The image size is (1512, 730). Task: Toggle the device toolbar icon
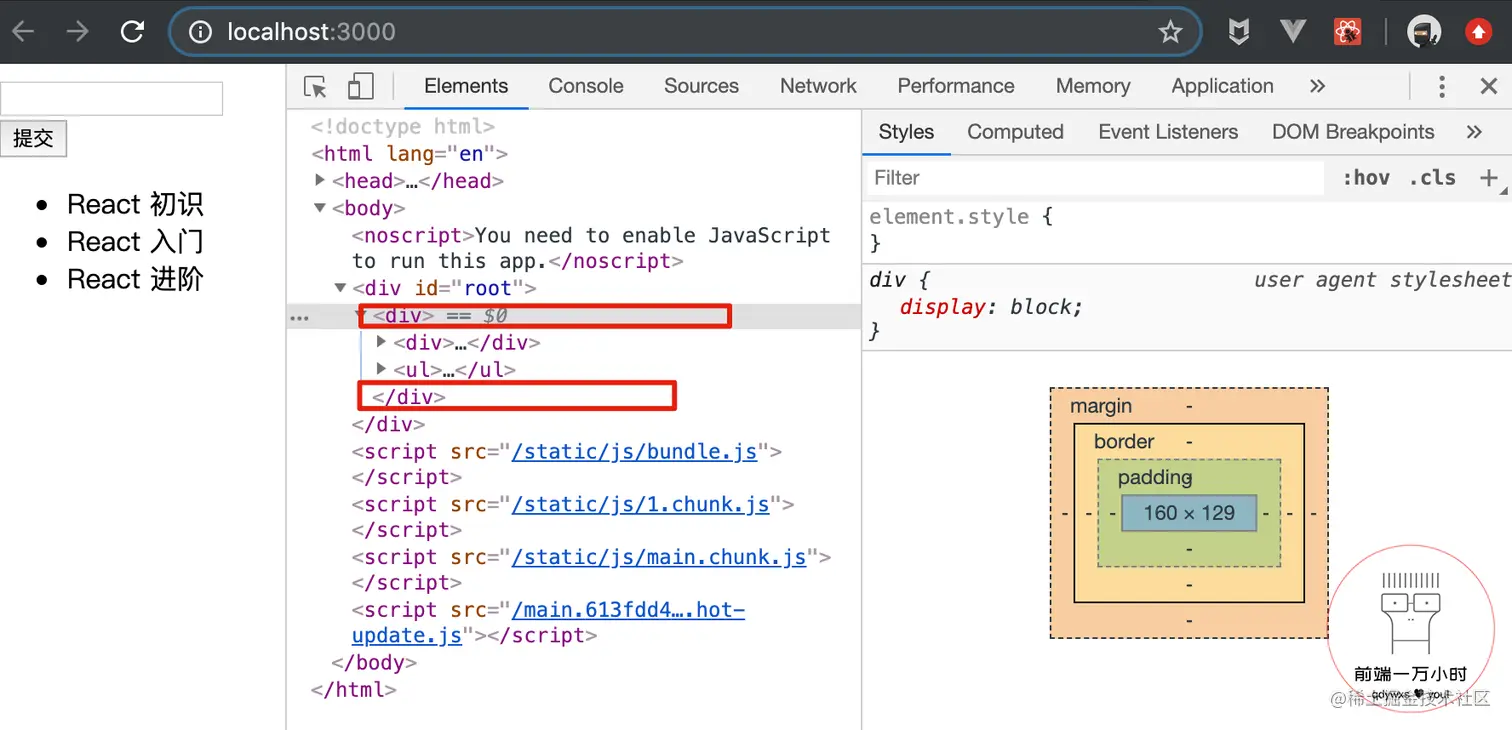(360, 87)
